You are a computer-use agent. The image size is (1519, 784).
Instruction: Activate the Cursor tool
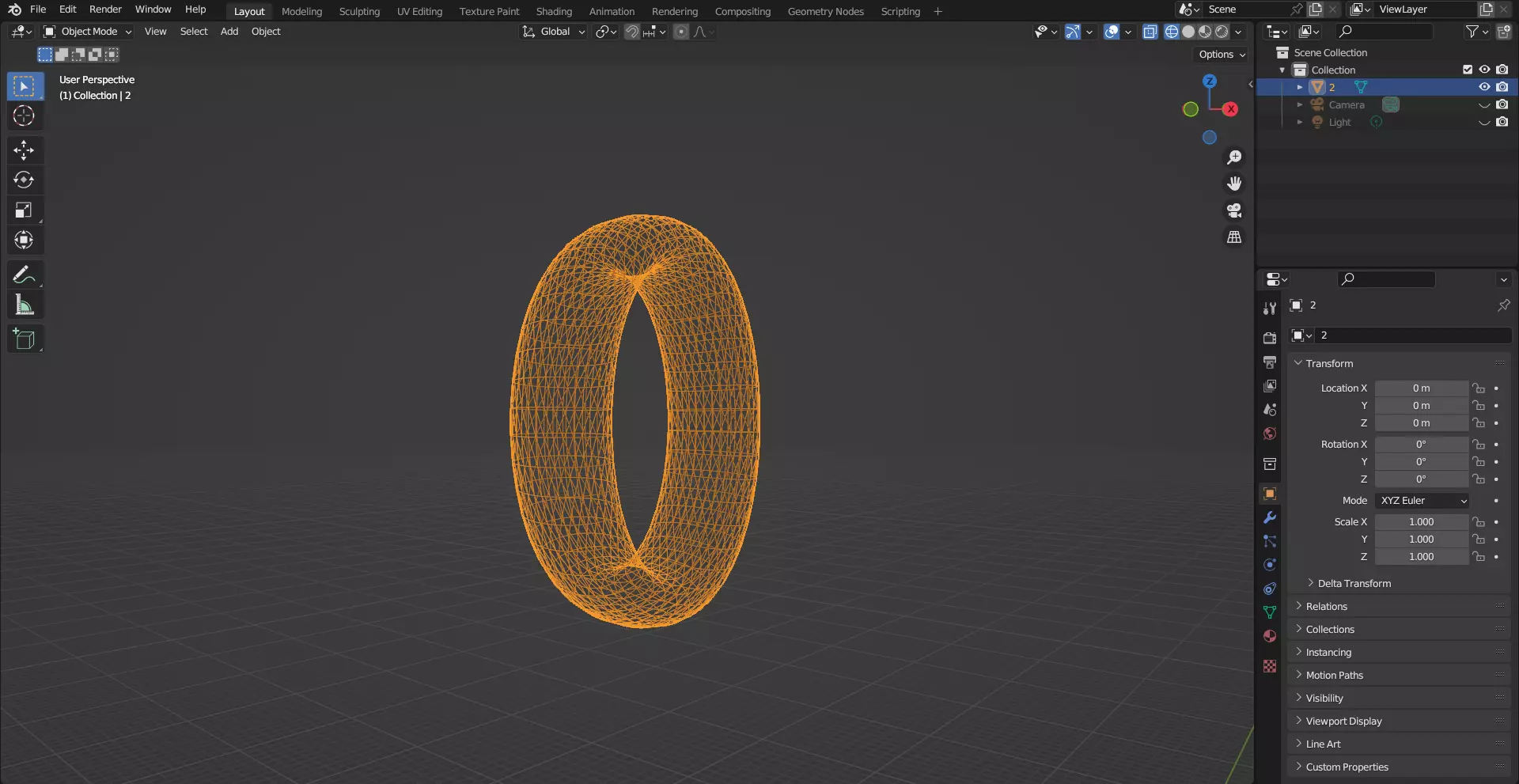[x=25, y=116]
